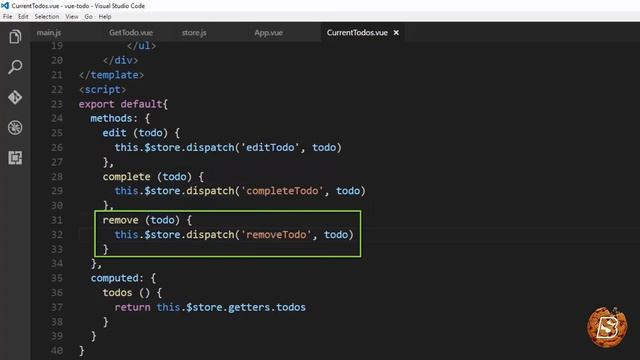Image resolution: width=640 pixels, height=360 pixels.
Task: Click the 'return this.$store.getters.todos' line
Action: 210,307
